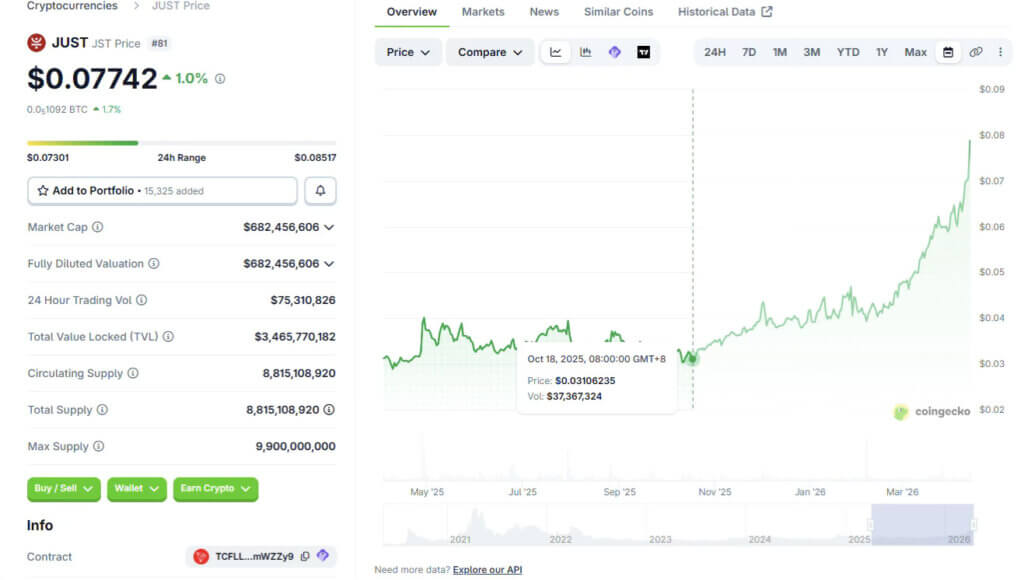Viewport: 1024px width, 580px height.
Task: Expand the Buy / Sell dropdown
Action: (x=64, y=488)
